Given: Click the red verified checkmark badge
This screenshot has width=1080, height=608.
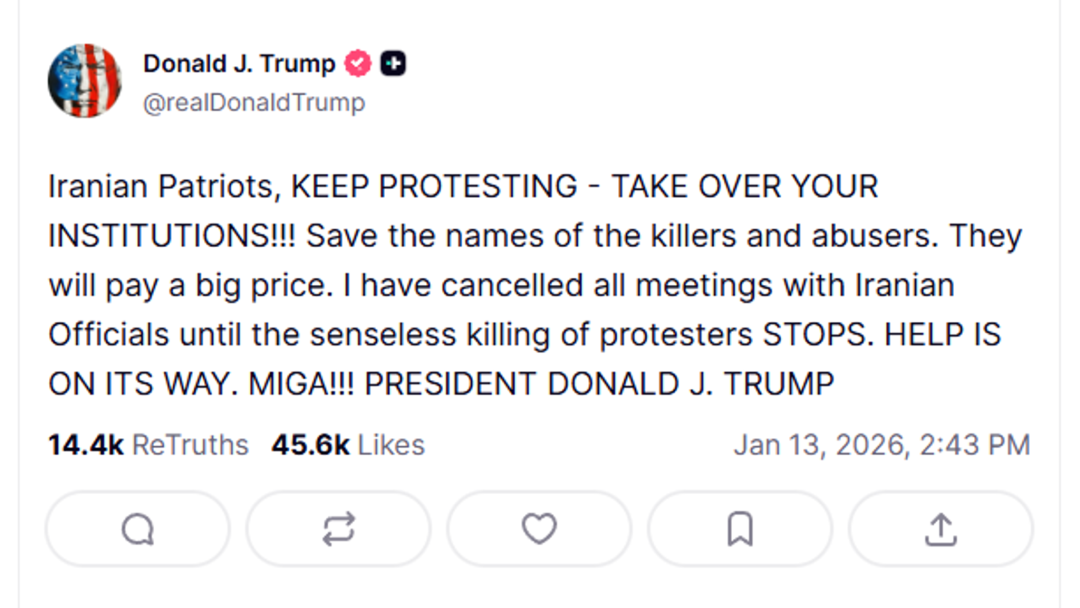Looking at the screenshot, I should tap(358, 64).
